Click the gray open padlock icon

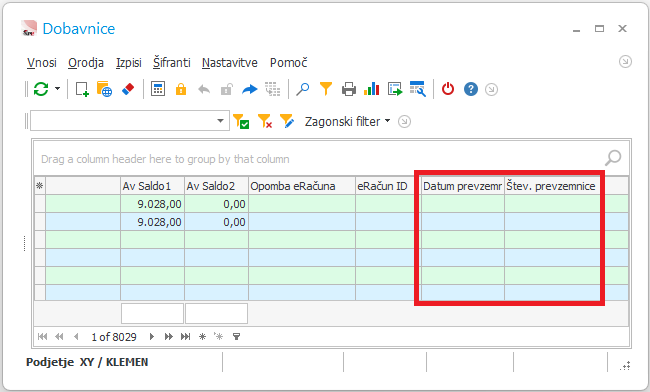[x=226, y=89]
